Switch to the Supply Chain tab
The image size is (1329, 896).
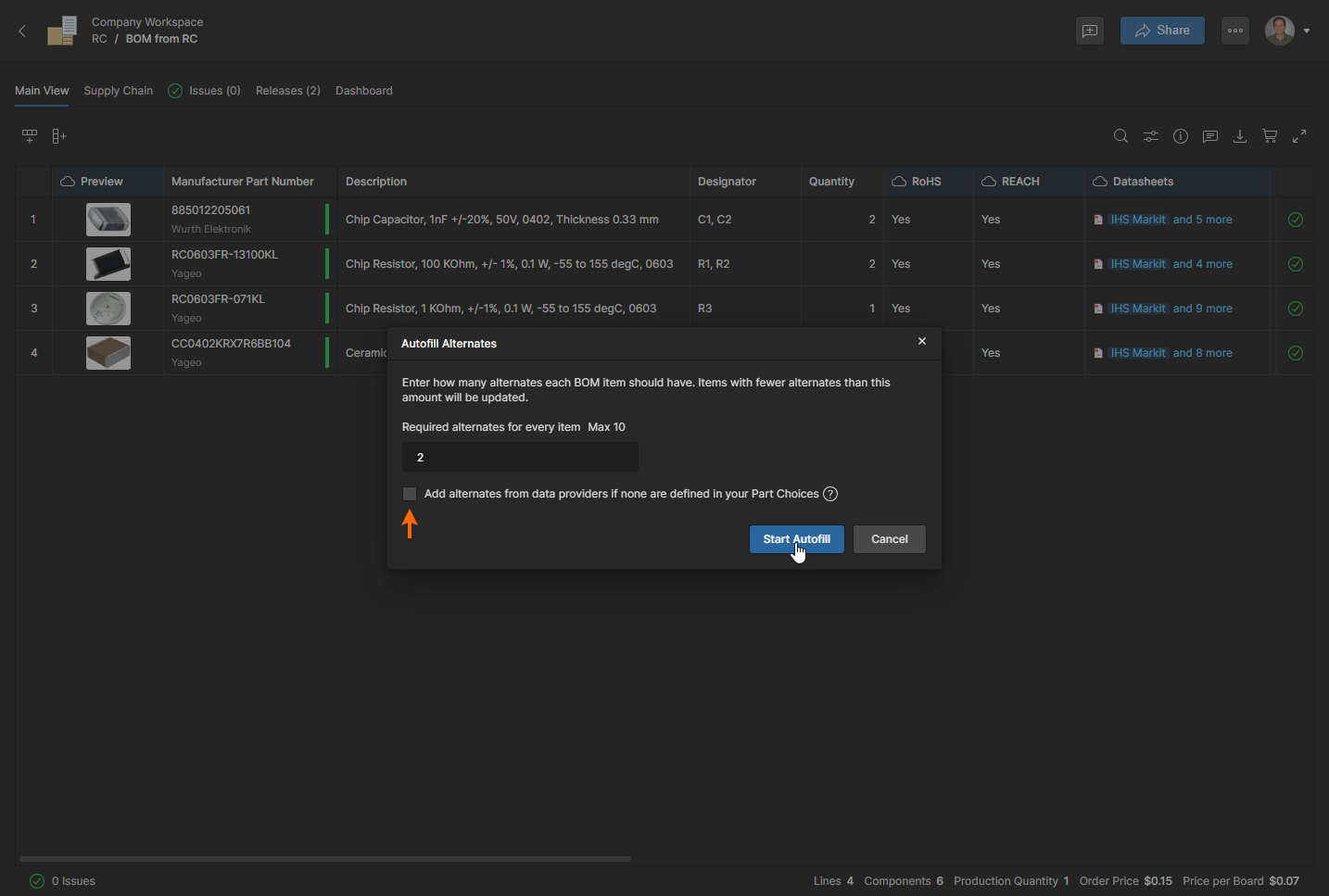(x=118, y=91)
